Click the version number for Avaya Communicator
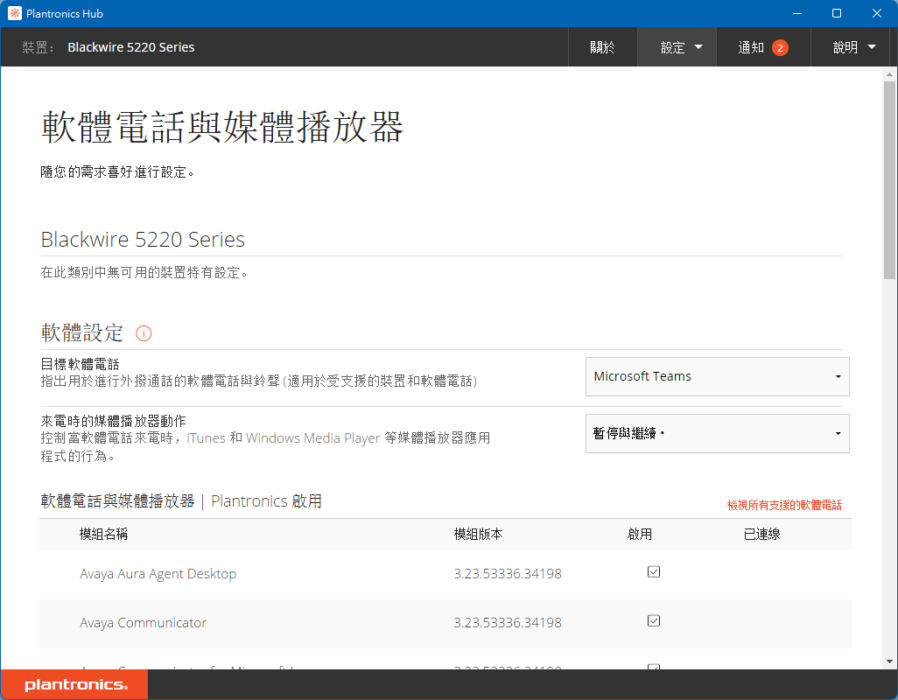898x700 pixels. coord(507,623)
